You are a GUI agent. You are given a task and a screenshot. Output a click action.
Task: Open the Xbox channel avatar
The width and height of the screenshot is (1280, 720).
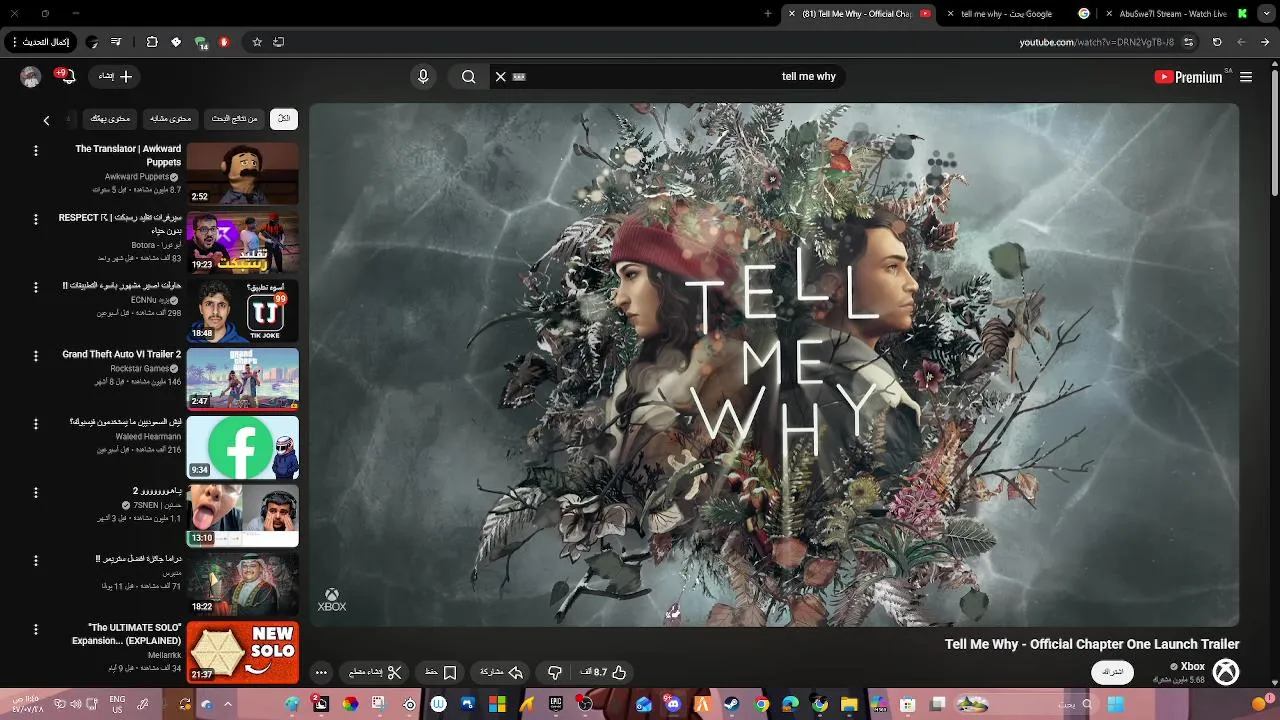click(1226, 672)
